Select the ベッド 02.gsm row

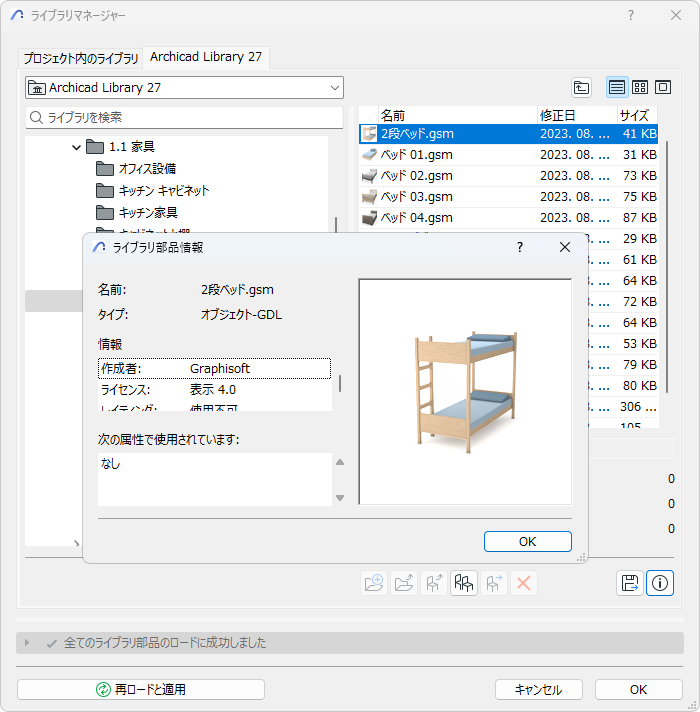pyautogui.click(x=508, y=175)
